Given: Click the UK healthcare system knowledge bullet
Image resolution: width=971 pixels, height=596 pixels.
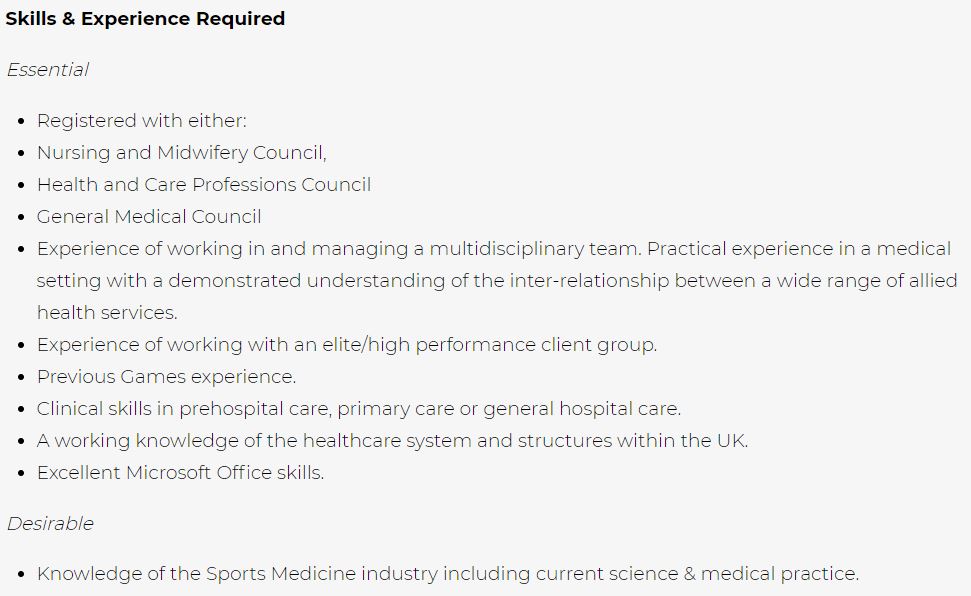Looking at the screenshot, I should 393,440.
